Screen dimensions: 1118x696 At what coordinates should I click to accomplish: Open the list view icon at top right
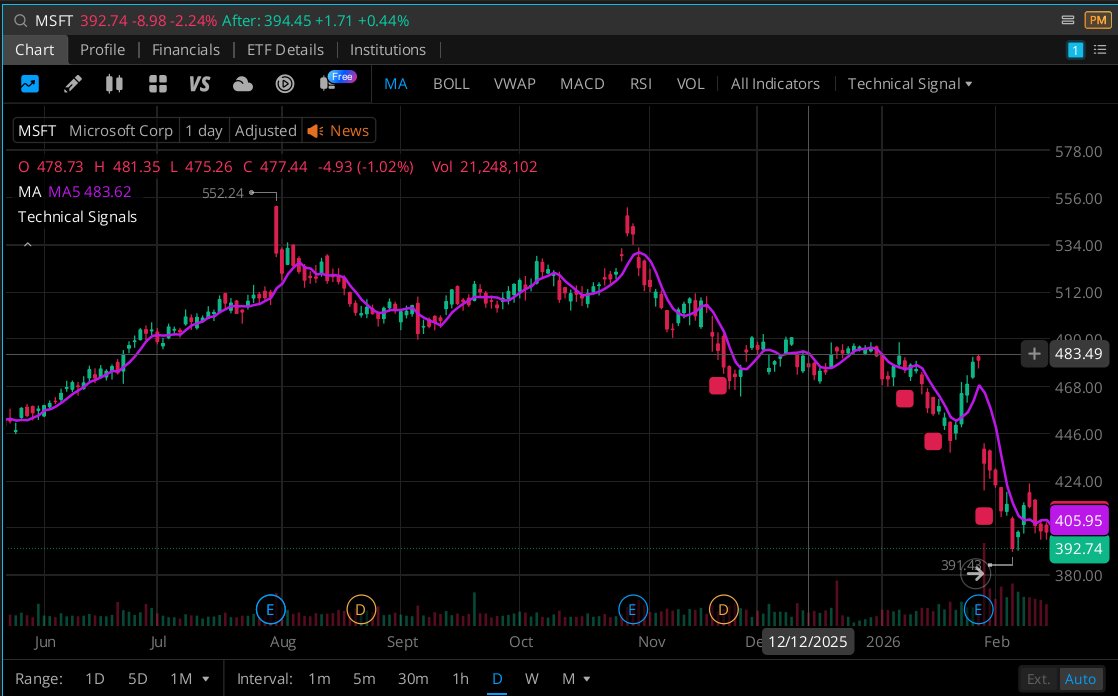pos(1100,50)
